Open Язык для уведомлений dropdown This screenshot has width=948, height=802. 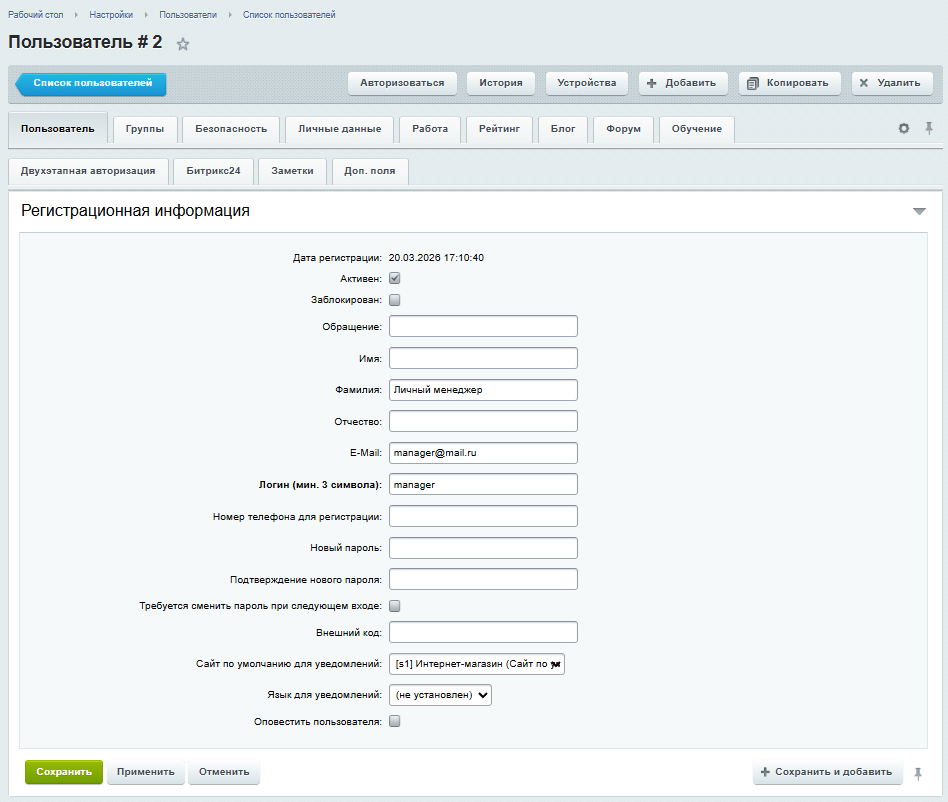pyautogui.click(x=440, y=695)
